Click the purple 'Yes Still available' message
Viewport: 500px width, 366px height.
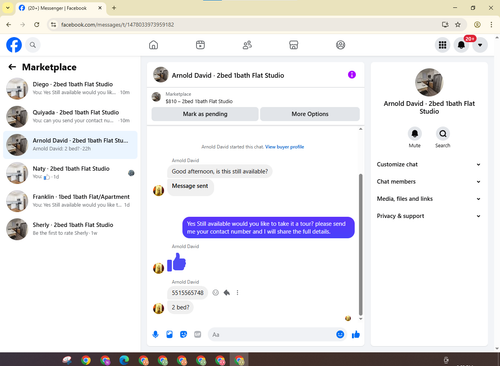(x=268, y=228)
